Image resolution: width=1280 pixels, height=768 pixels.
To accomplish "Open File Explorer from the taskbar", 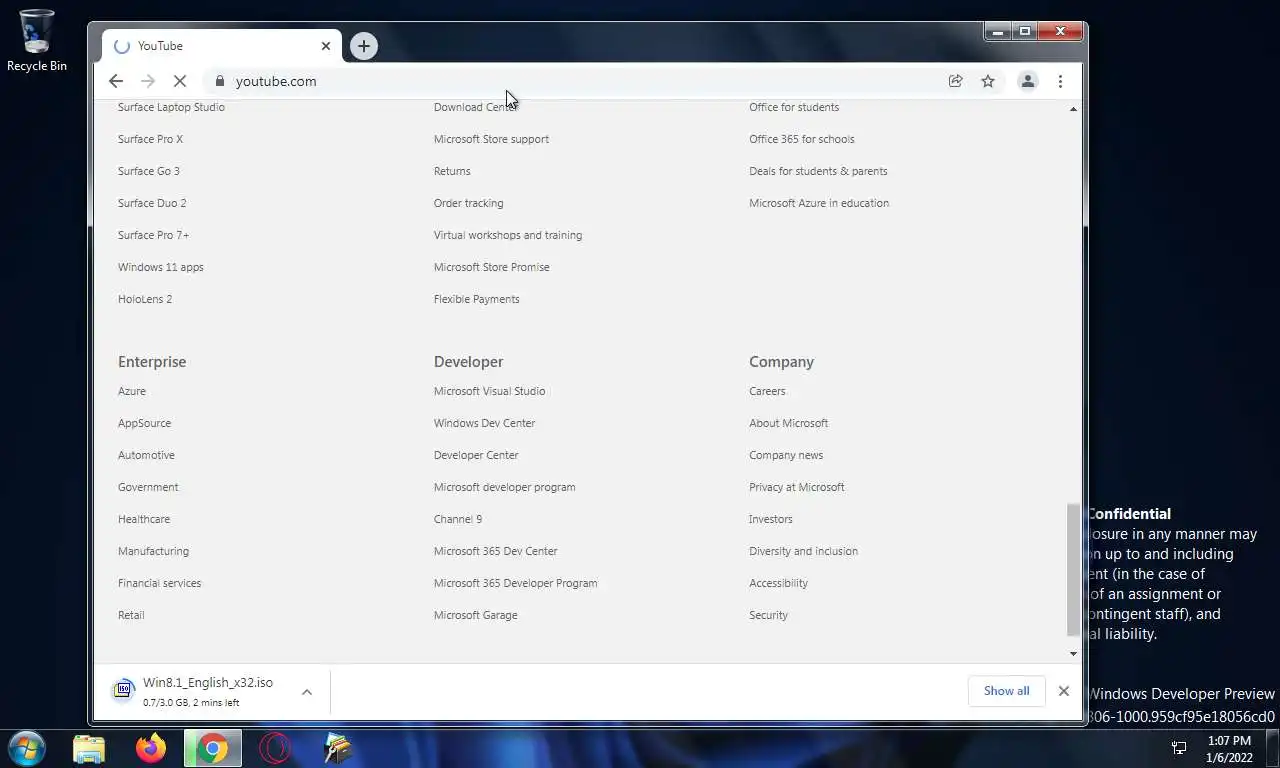I will click(x=89, y=748).
